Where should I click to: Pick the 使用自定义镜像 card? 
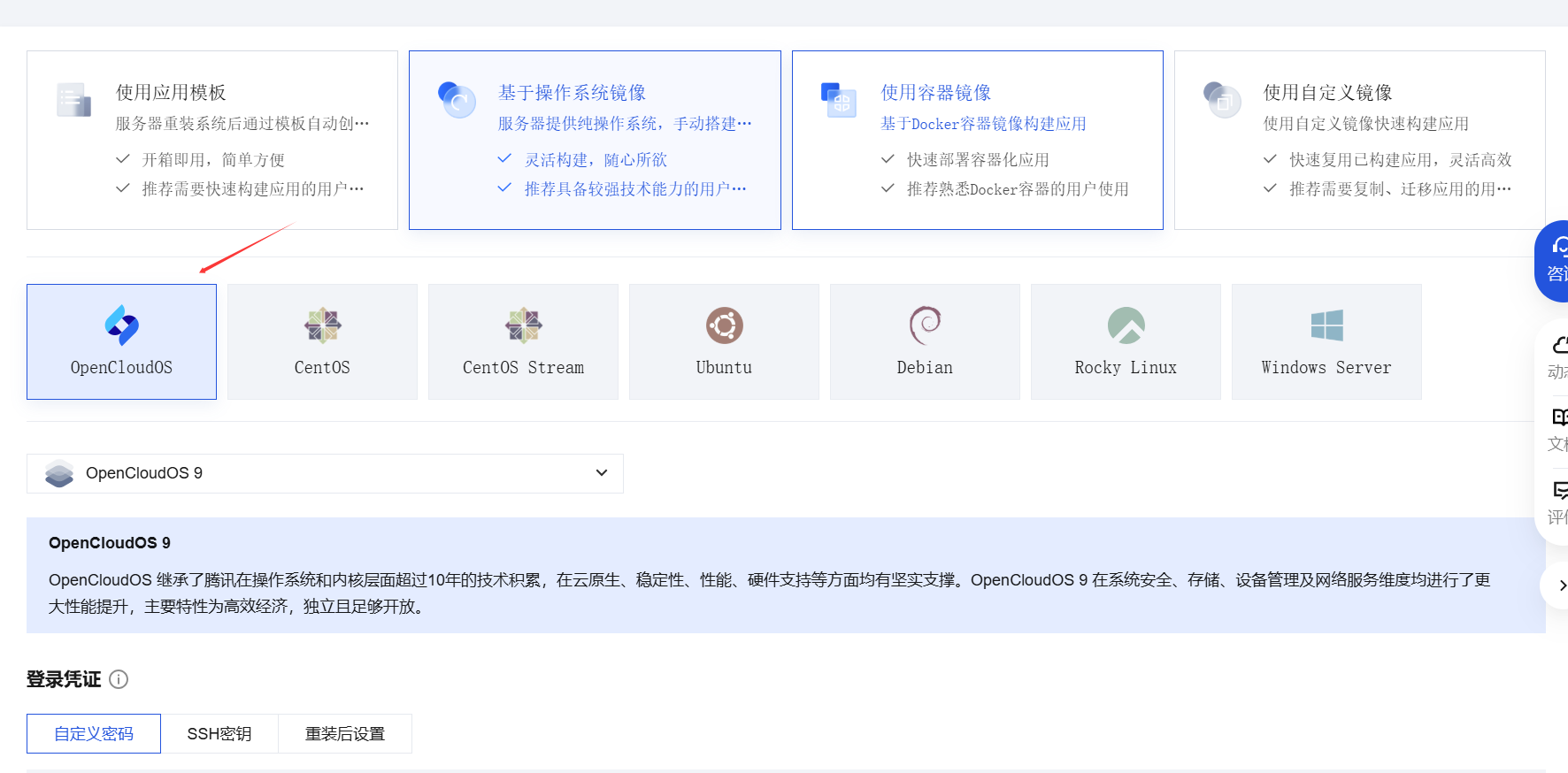click(x=1359, y=140)
